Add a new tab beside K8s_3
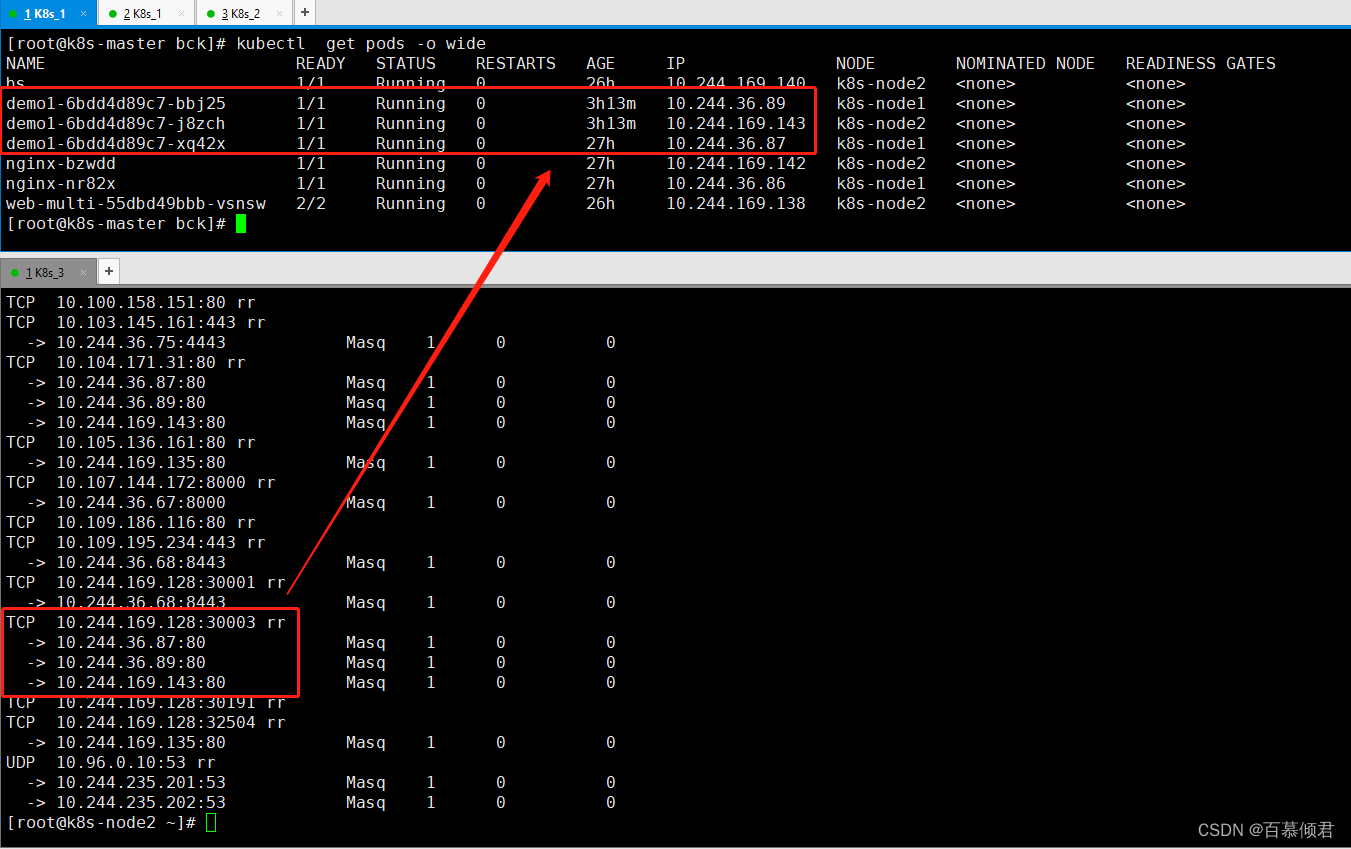 [x=109, y=272]
